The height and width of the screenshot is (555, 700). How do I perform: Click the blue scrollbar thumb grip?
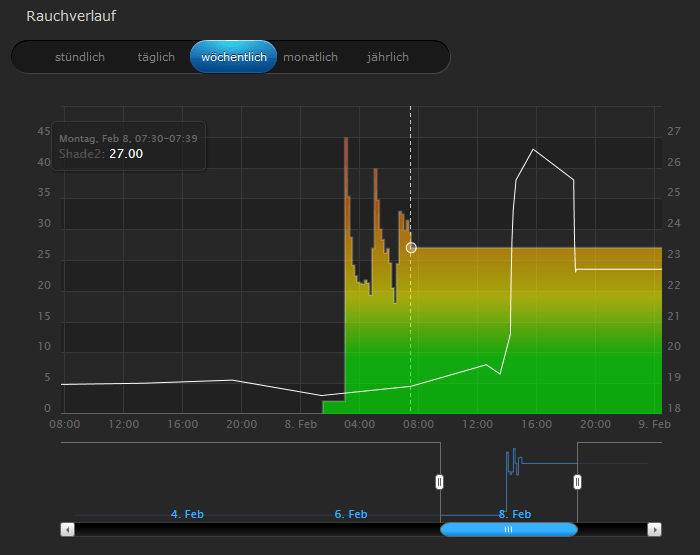click(x=508, y=529)
